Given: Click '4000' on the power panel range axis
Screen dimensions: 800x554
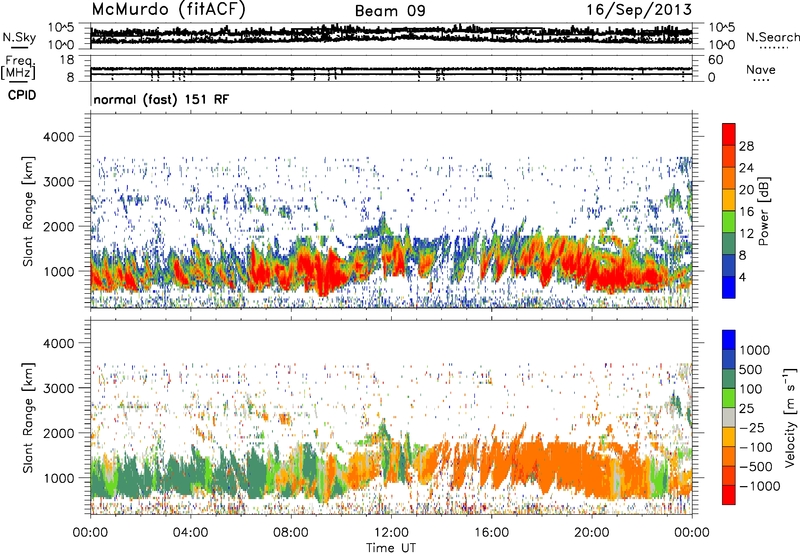Looking at the screenshot, I should [59, 137].
